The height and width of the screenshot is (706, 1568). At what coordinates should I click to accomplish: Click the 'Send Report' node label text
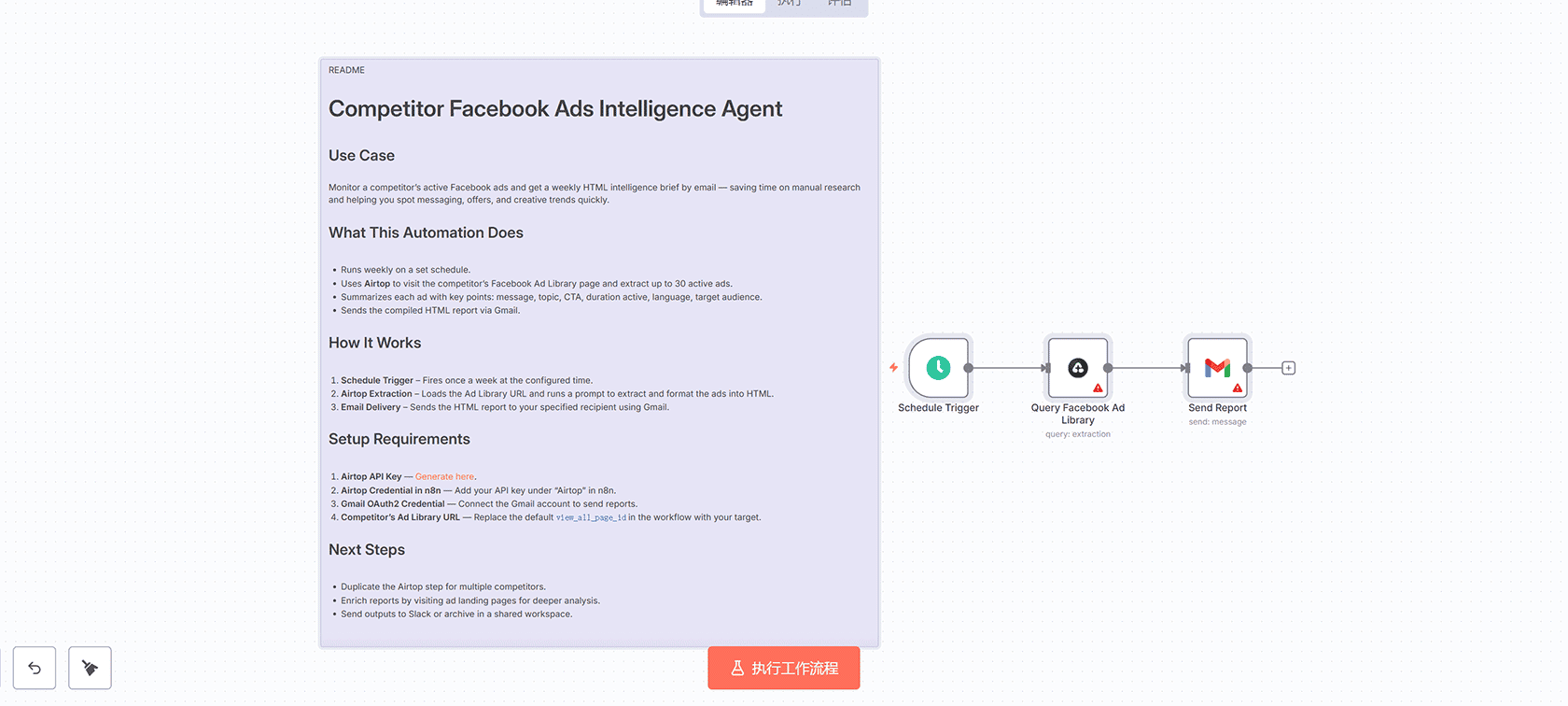click(1217, 408)
